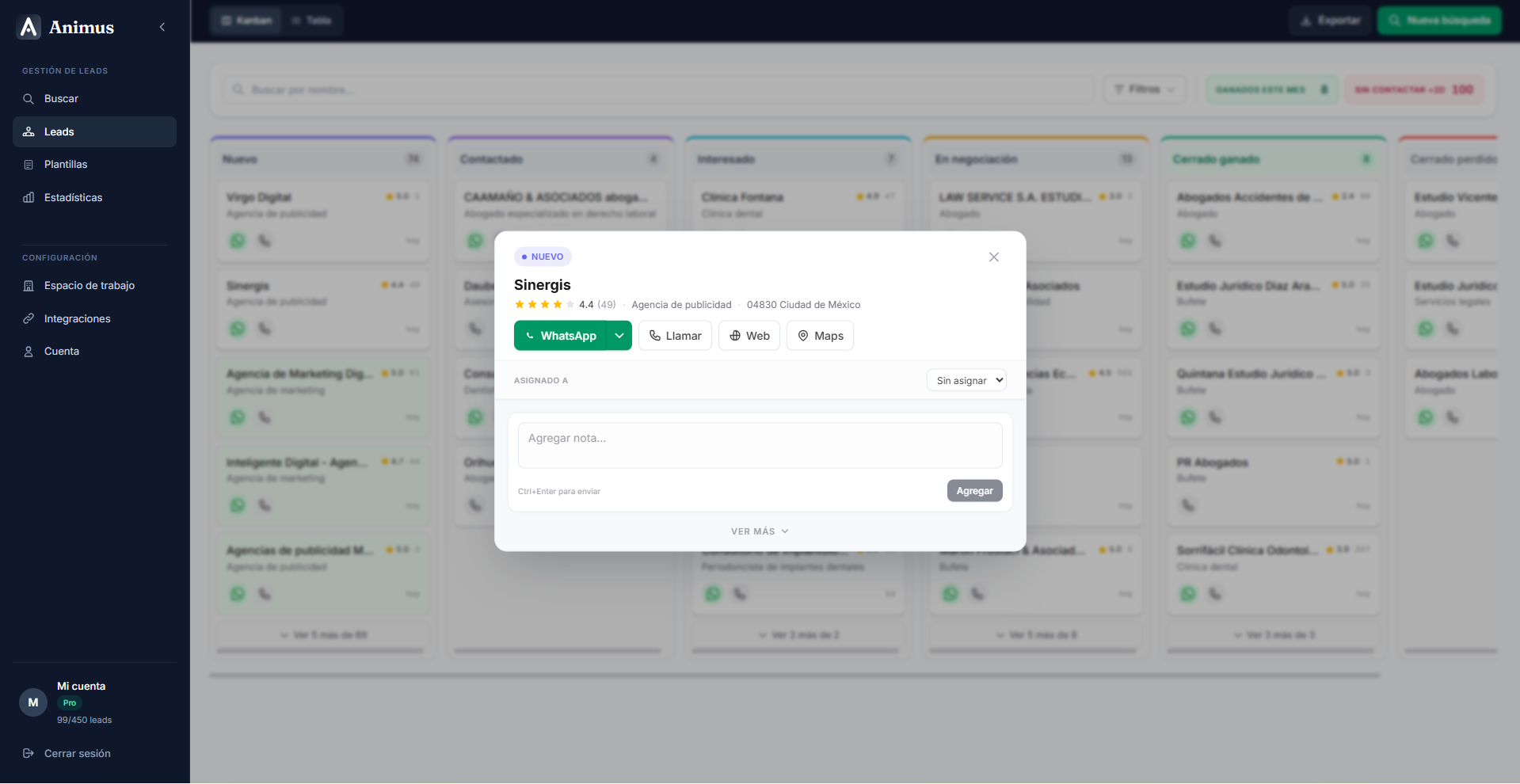The height and width of the screenshot is (784, 1520).
Task: Expand Ver 2 más in Interesado column
Action: [798, 635]
